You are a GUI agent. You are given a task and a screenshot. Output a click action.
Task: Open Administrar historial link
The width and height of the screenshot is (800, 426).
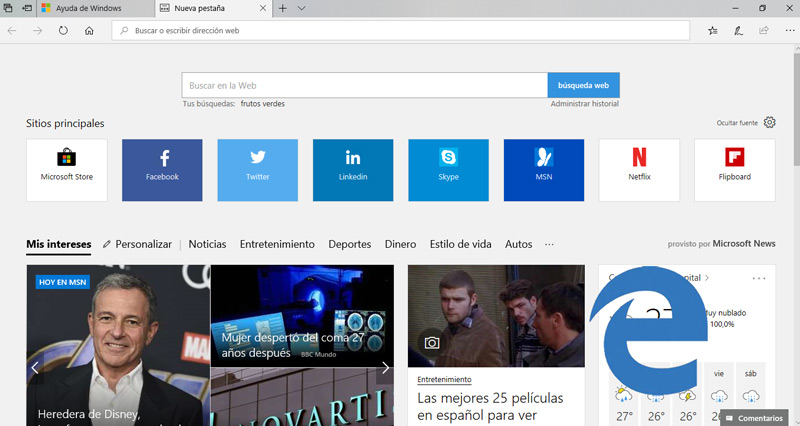tap(585, 104)
